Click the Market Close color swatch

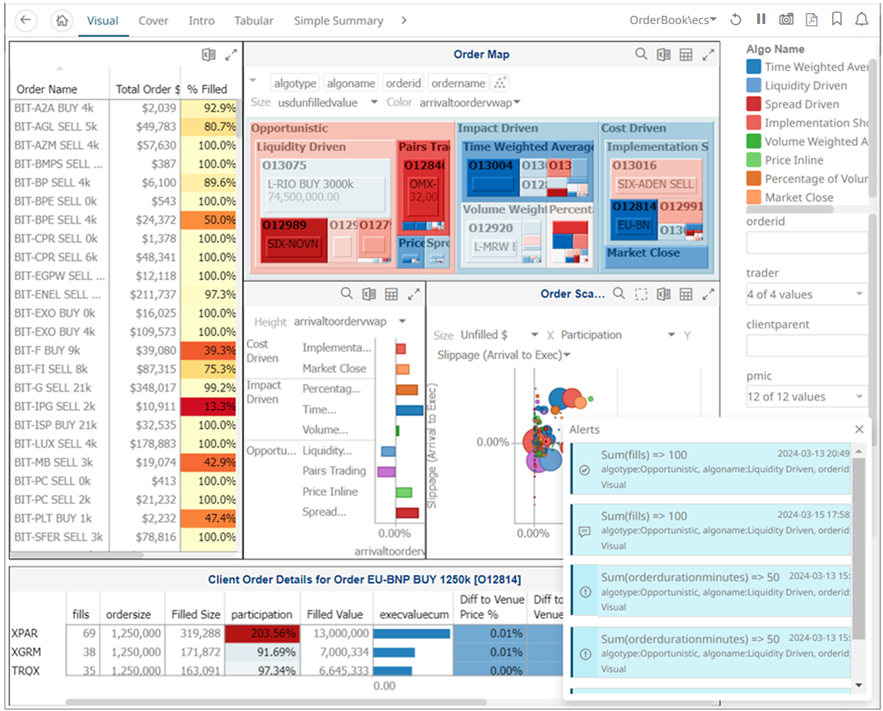pos(754,198)
